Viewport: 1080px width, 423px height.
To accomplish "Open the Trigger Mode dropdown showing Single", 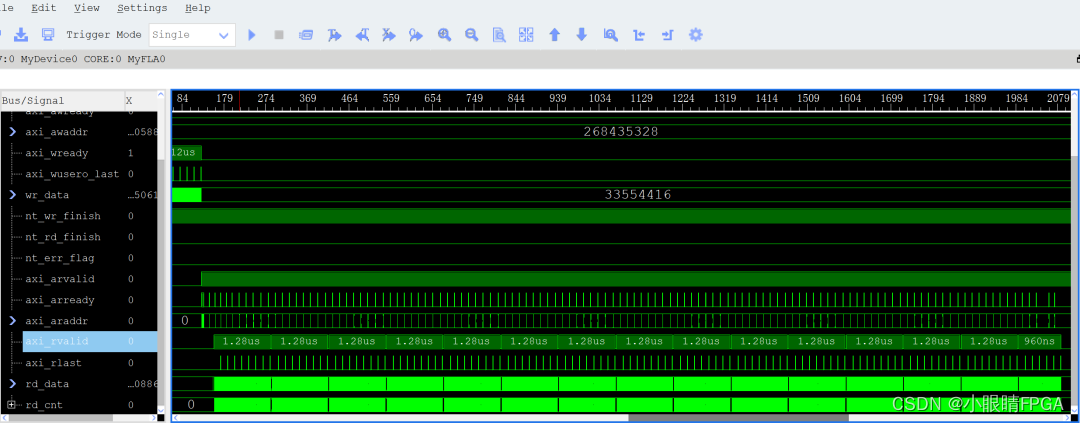I will pos(191,34).
